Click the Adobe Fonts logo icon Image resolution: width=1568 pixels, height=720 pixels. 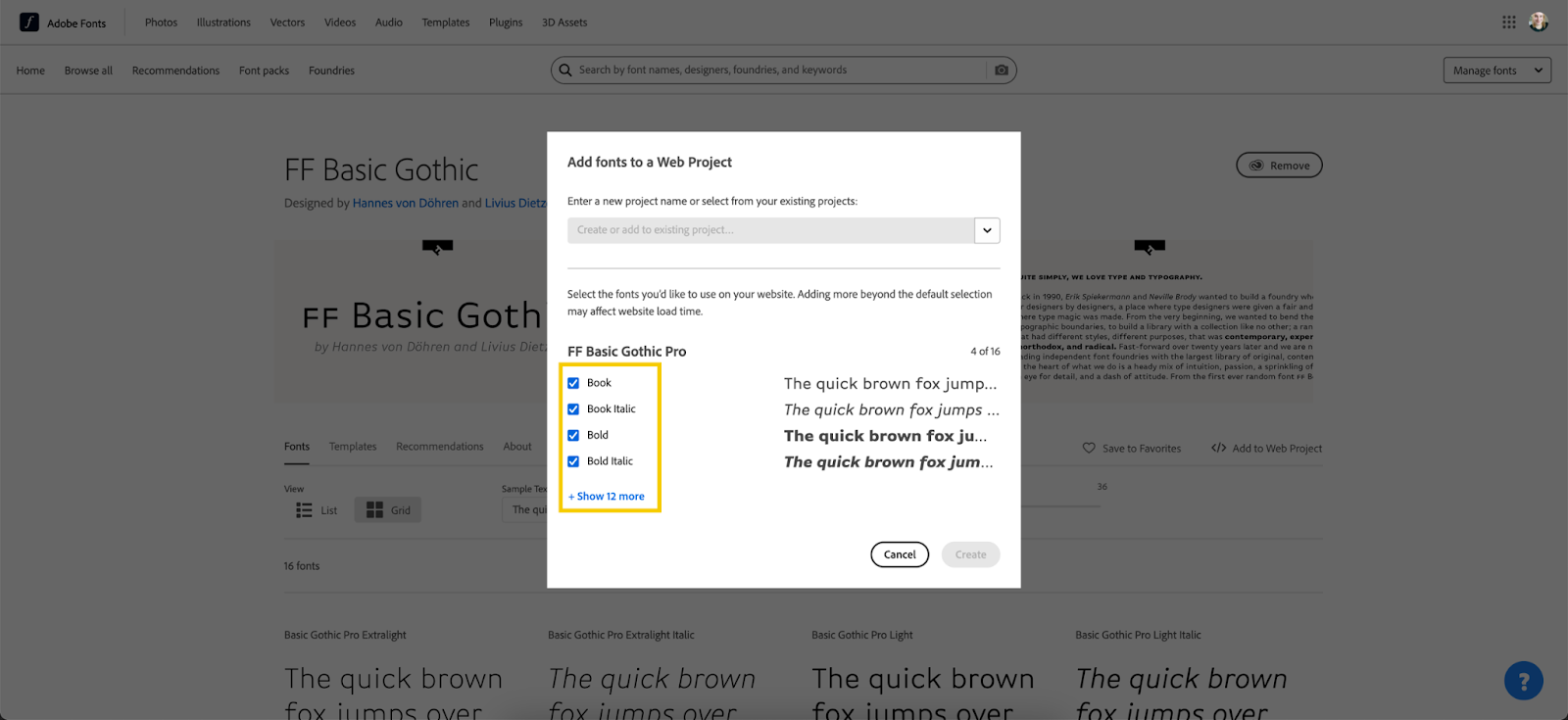pyautogui.click(x=29, y=23)
